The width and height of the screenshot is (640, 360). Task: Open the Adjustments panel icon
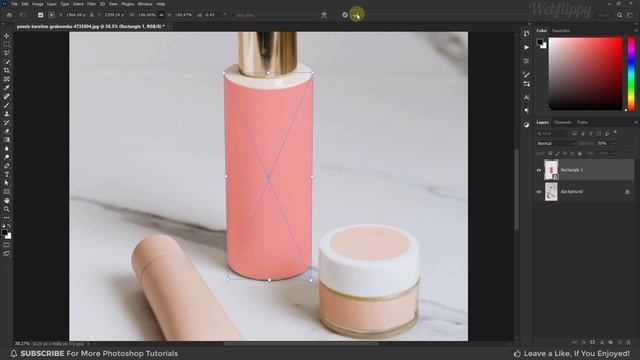(527, 125)
